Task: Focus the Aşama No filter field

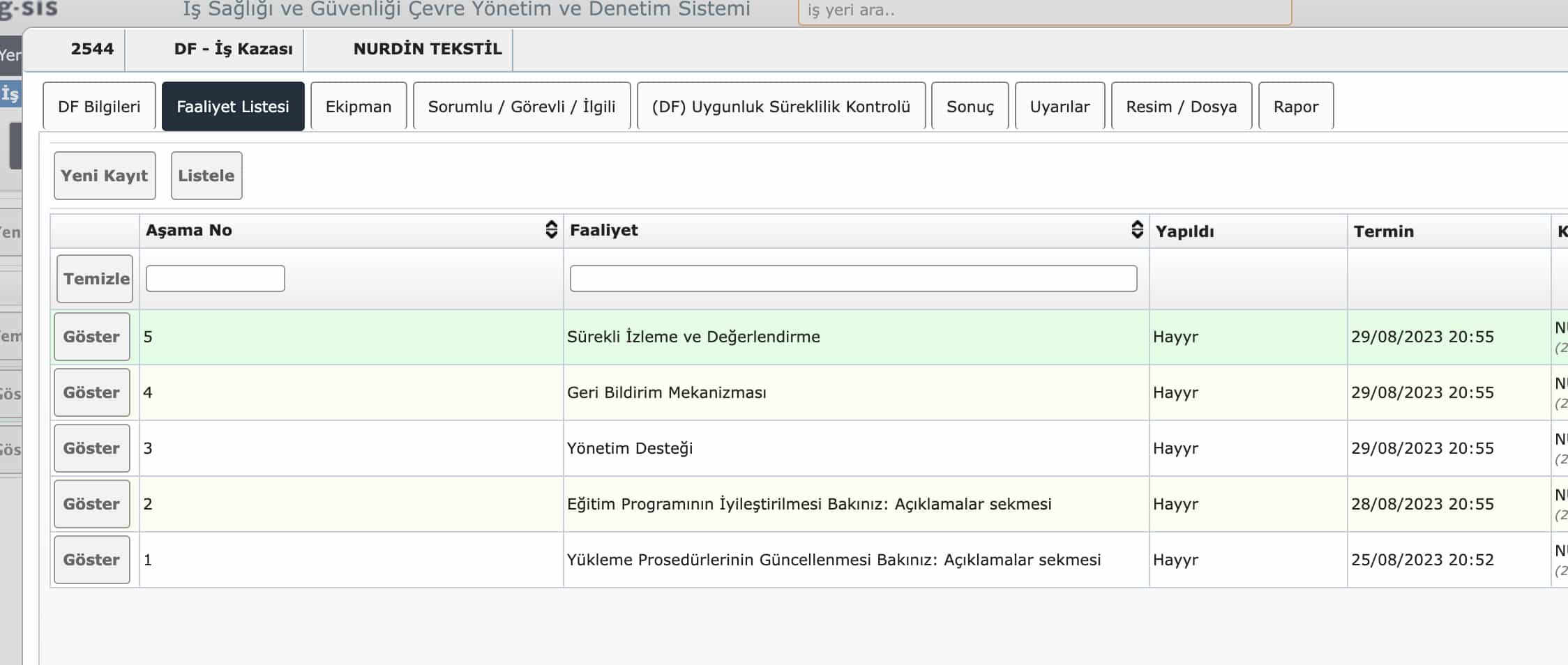Action: click(x=215, y=279)
